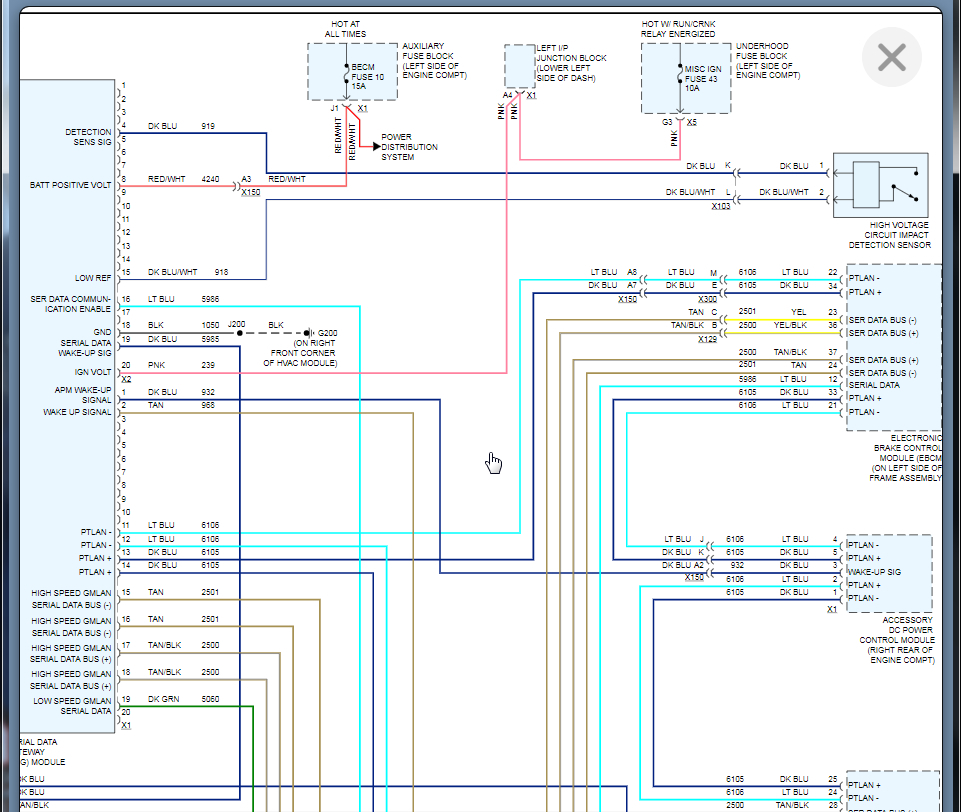Click the BATT POSITIVE VOLT pin label
This screenshot has height=812, width=961.
click(71, 185)
